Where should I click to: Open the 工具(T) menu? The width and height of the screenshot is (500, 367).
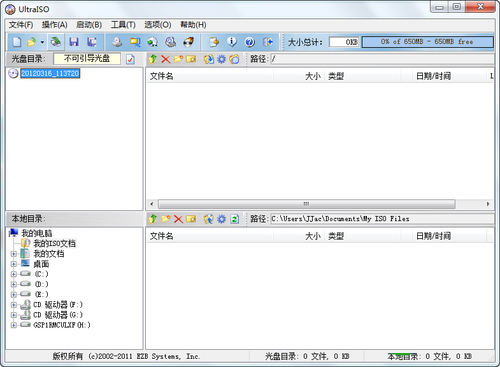point(123,25)
